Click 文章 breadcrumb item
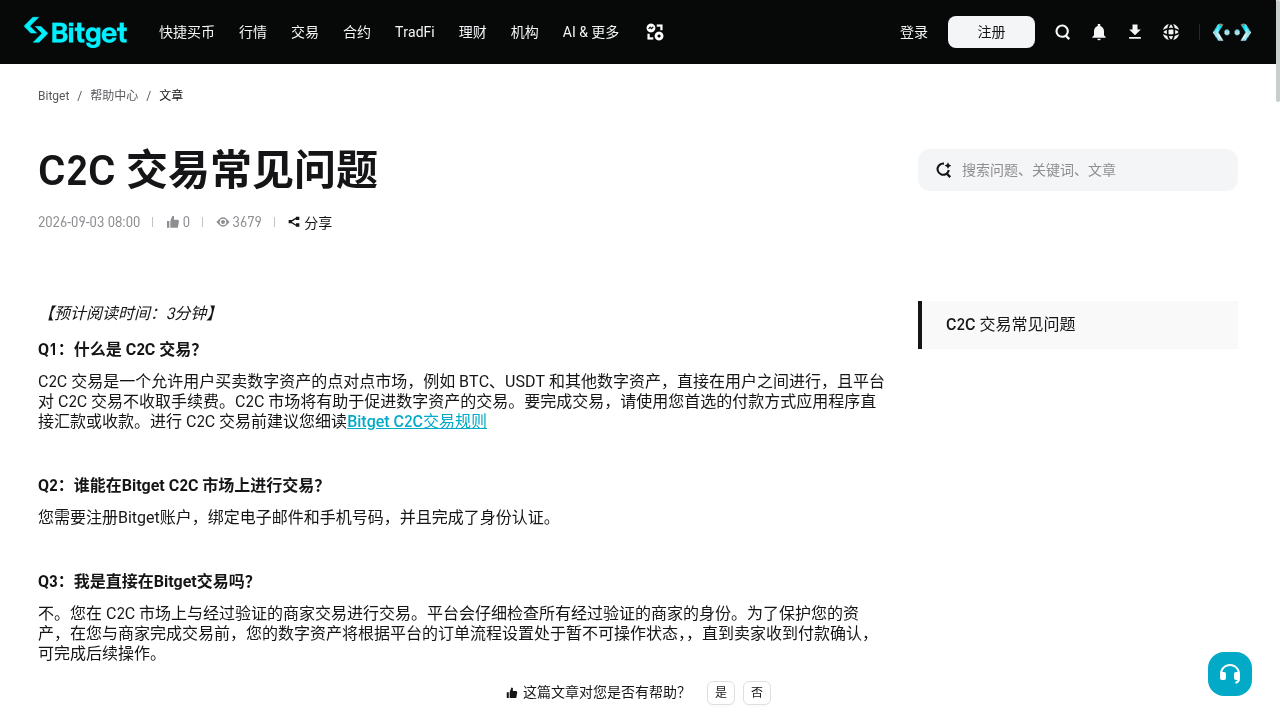Image resolution: width=1280 pixels, height=720 pixels. pyautogui.click(x=171, y=96)
